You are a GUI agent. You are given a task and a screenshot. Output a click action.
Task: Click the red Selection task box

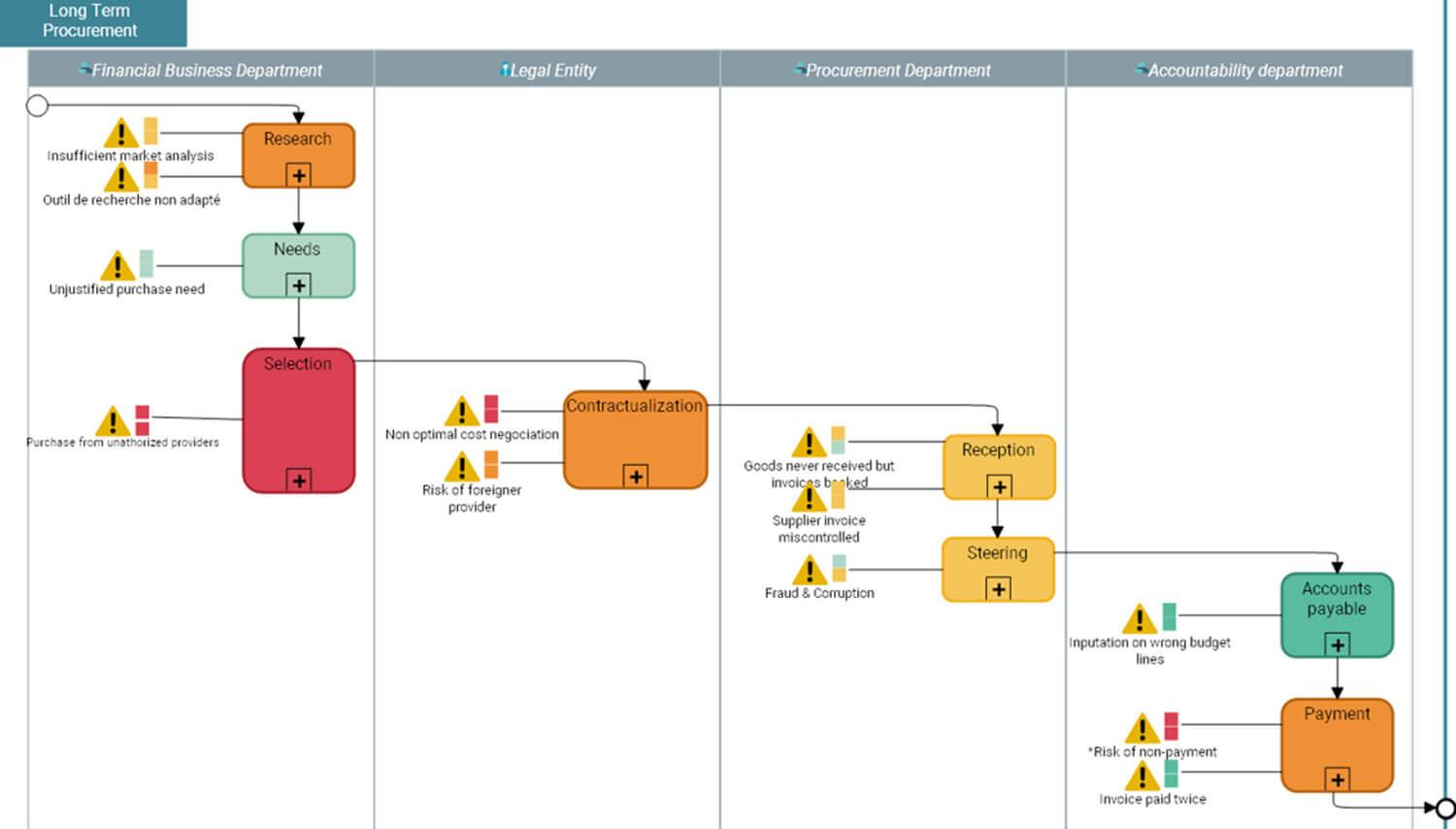pos(298,420)
